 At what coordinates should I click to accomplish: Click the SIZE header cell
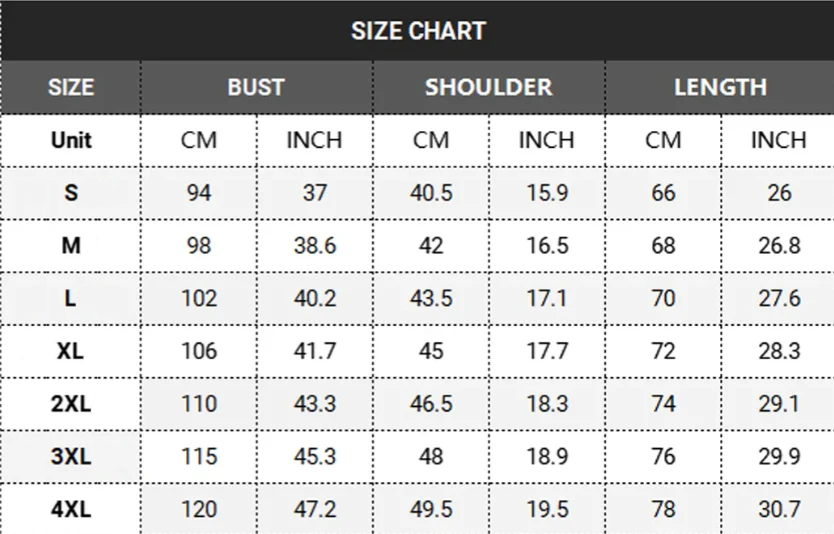71,87
